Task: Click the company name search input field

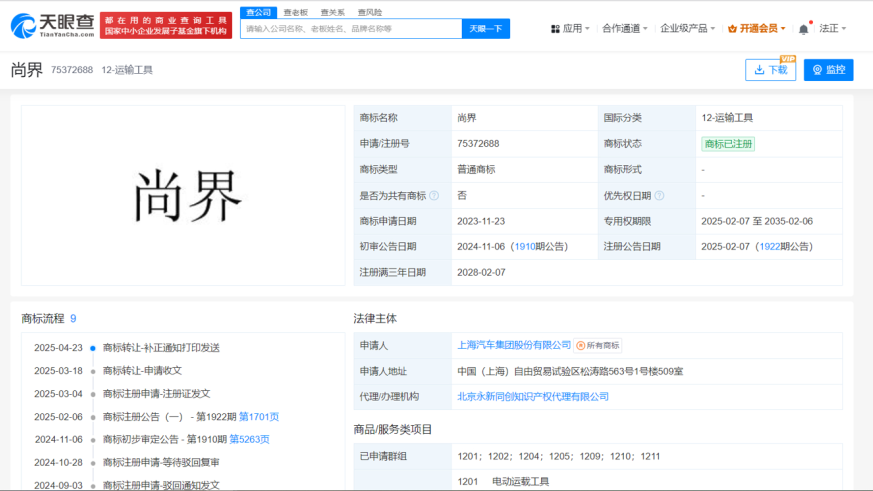Action: pos(351,28)
